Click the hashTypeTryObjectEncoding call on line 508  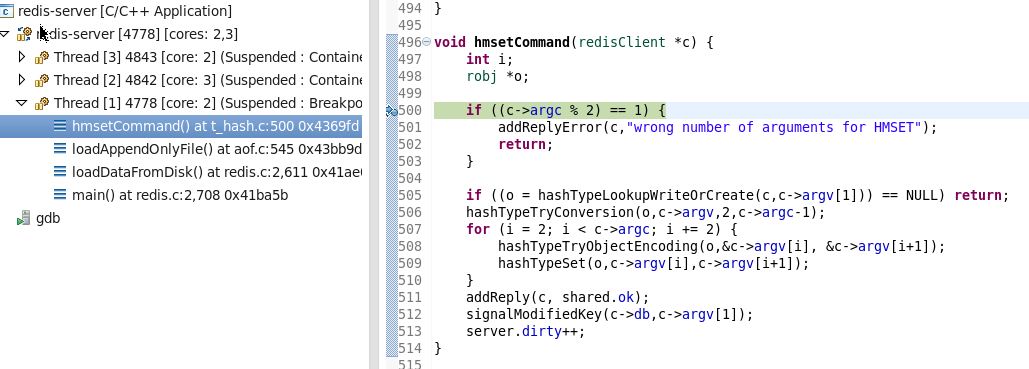[x=722, y=247]
